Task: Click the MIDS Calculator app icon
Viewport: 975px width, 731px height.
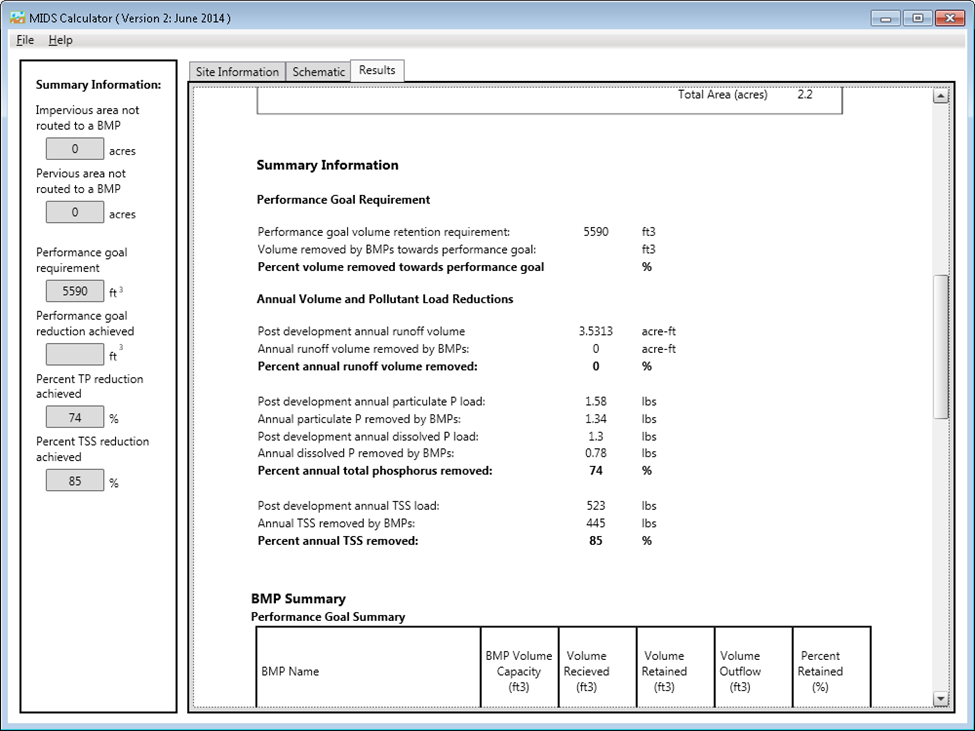Action: (16, 18)
